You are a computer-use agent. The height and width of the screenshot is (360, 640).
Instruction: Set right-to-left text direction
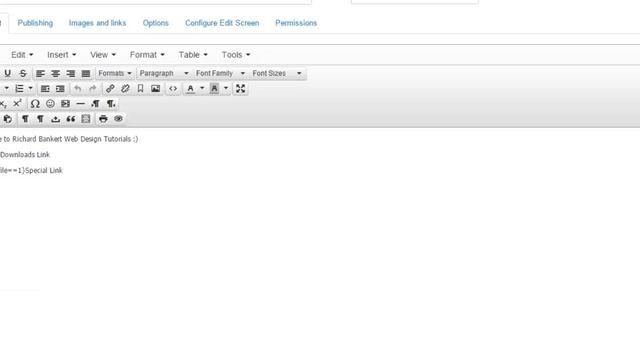111,104
